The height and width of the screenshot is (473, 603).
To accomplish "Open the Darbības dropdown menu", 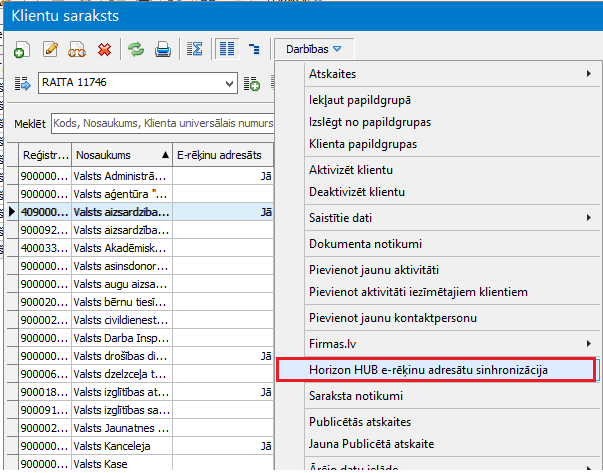I will click(x=313, y=49).
